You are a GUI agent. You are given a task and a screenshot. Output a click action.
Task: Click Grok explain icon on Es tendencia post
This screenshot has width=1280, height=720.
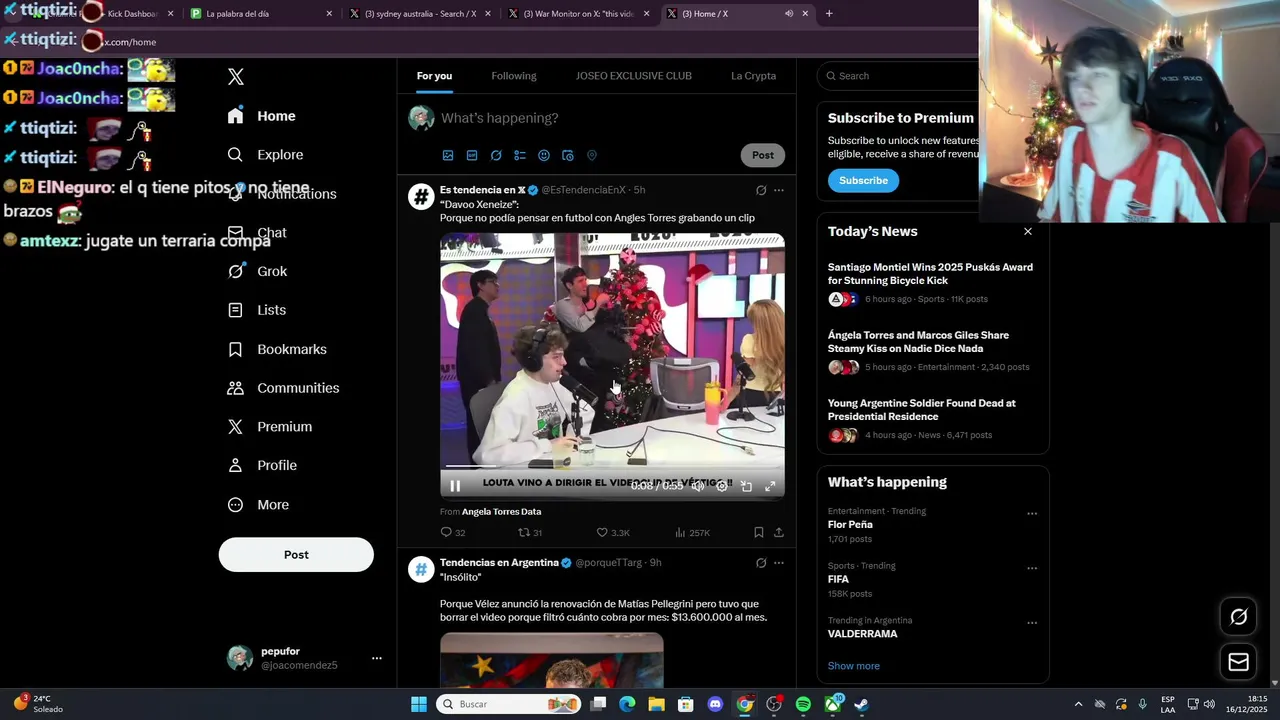point(761,190)
